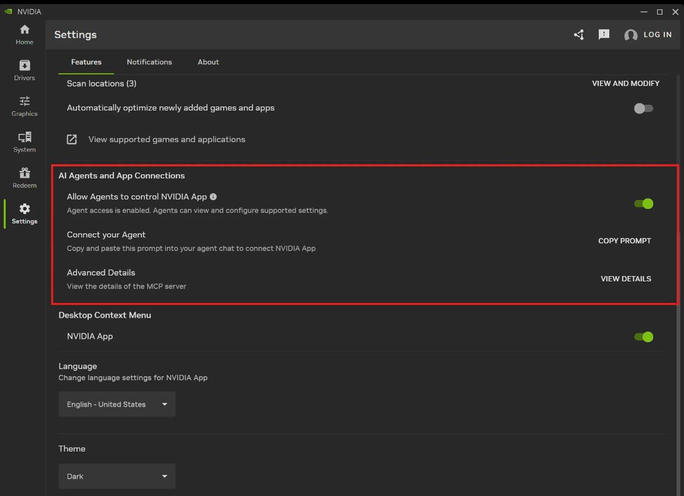The image size is (684, 496).
Task: Click 'View the details of the MCP server' text
Action: coord(127,286)
